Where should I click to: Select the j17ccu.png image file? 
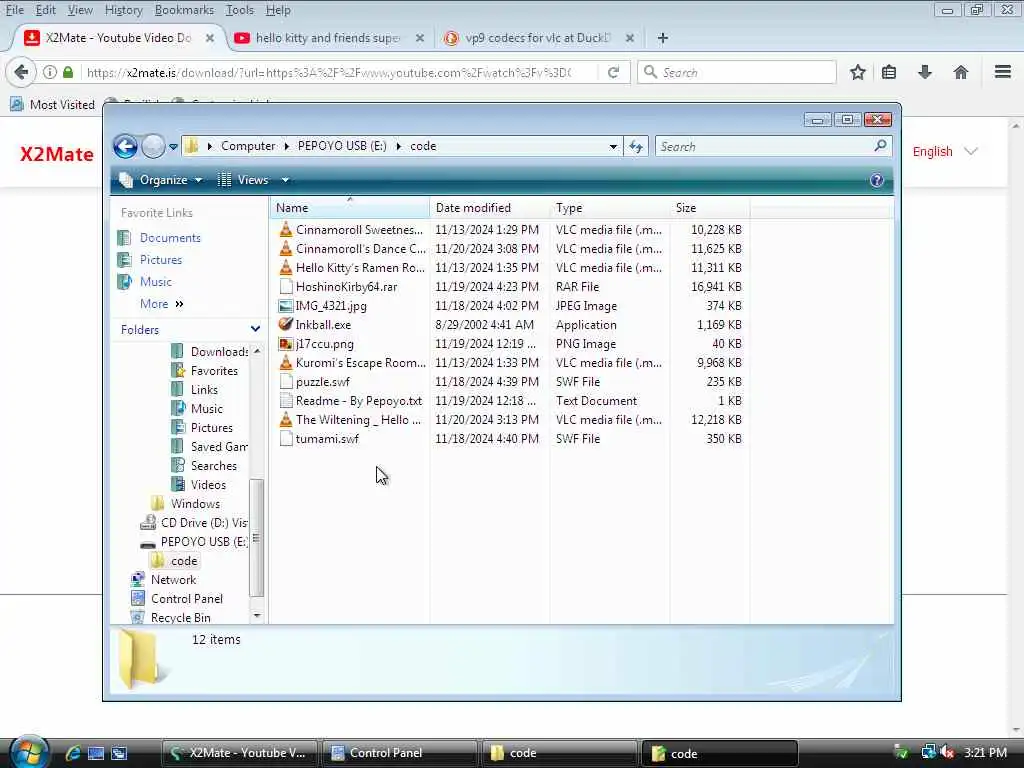316,344
